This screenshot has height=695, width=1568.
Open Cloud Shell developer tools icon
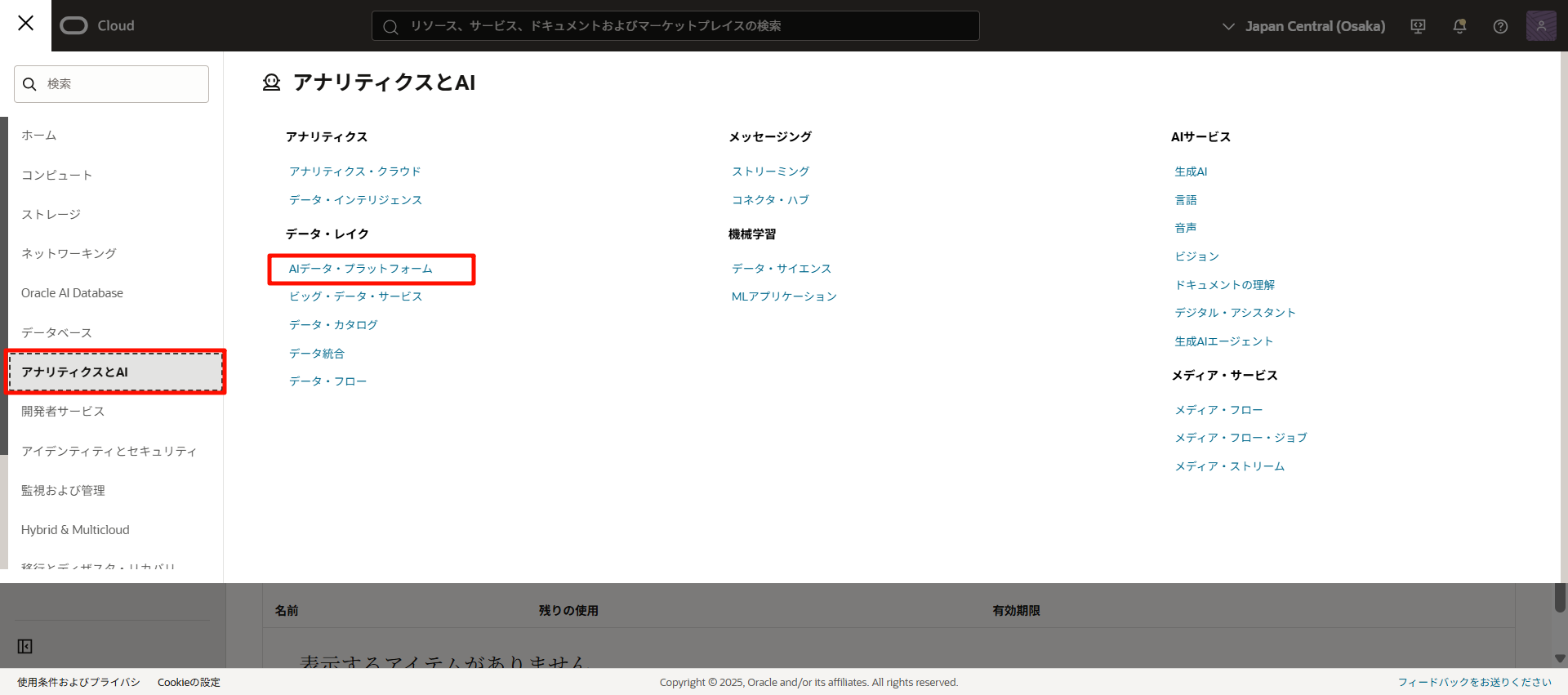1418,26
